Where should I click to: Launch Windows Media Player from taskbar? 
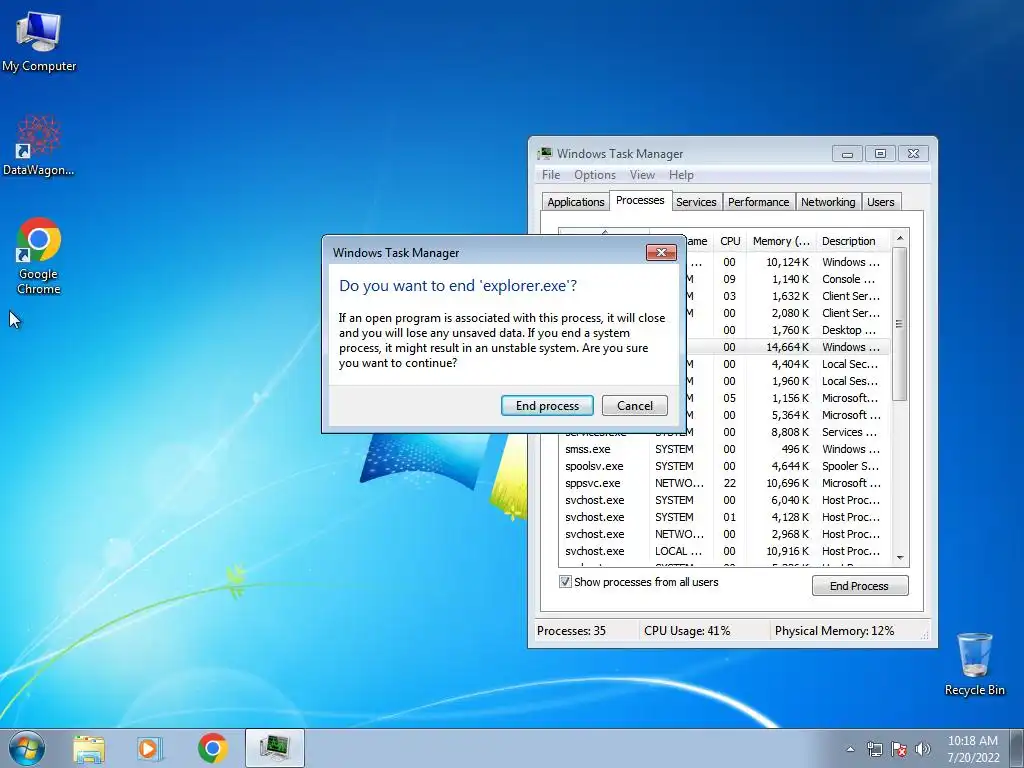150,749
